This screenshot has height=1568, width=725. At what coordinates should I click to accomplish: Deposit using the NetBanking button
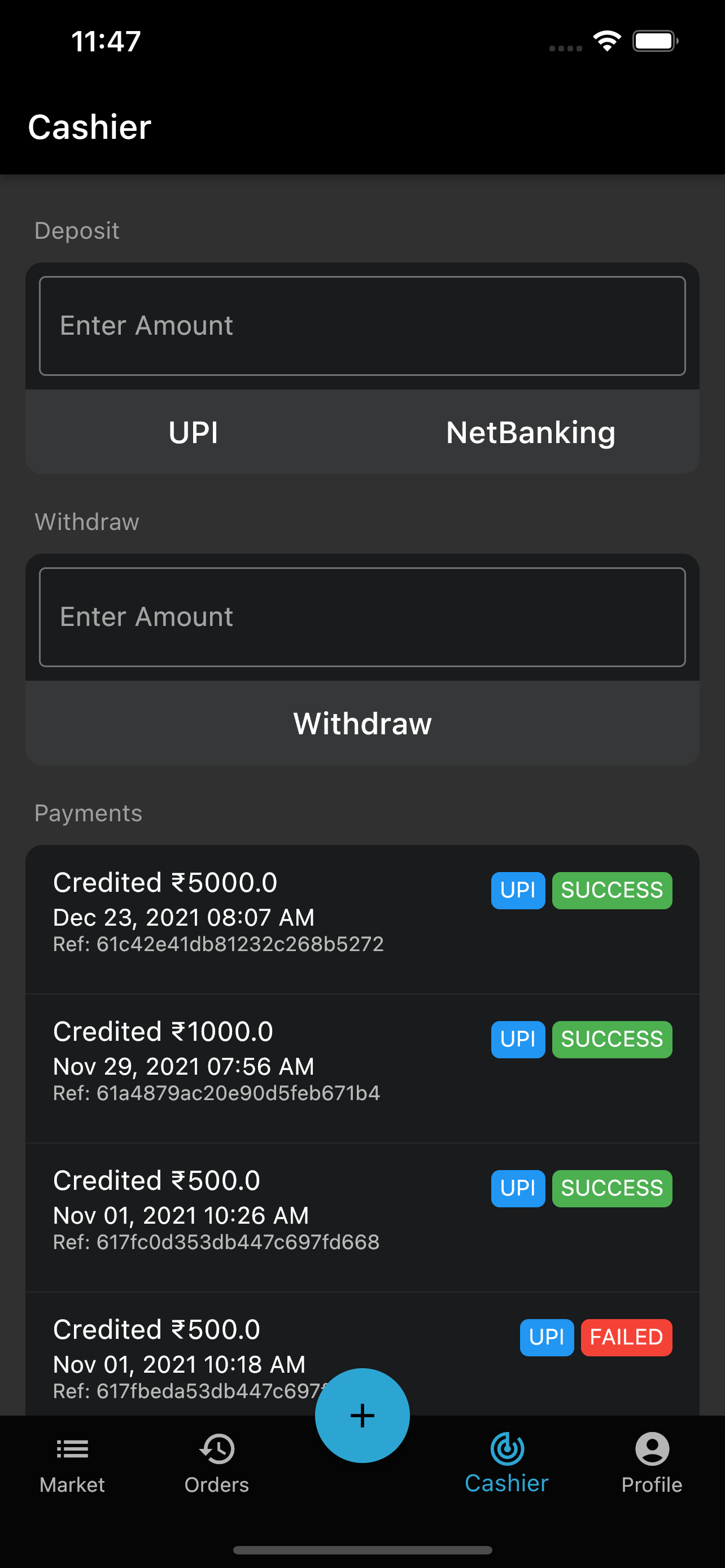[531, 433]
